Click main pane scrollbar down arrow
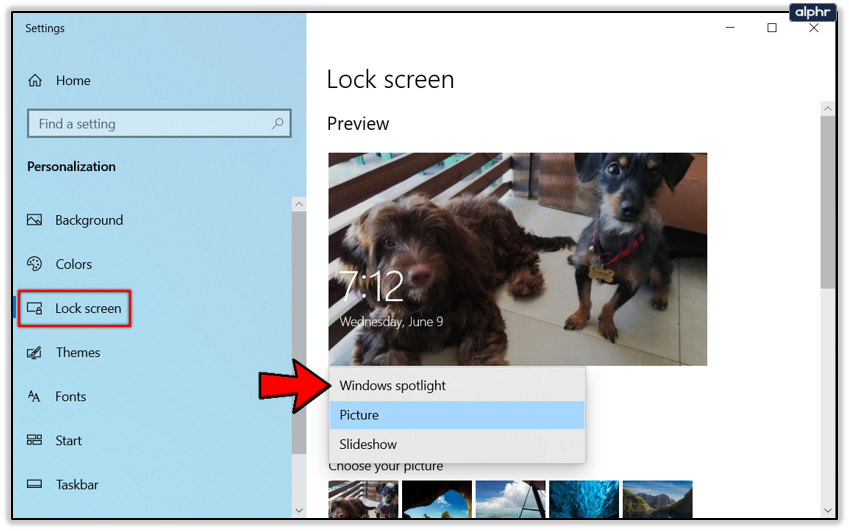The image size is (849, 531). [827, 510]
